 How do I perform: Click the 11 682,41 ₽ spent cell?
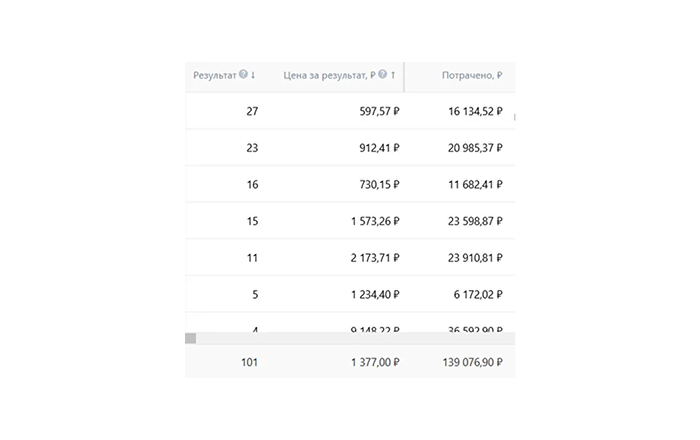pyautogui.click(x=475, y=184)
